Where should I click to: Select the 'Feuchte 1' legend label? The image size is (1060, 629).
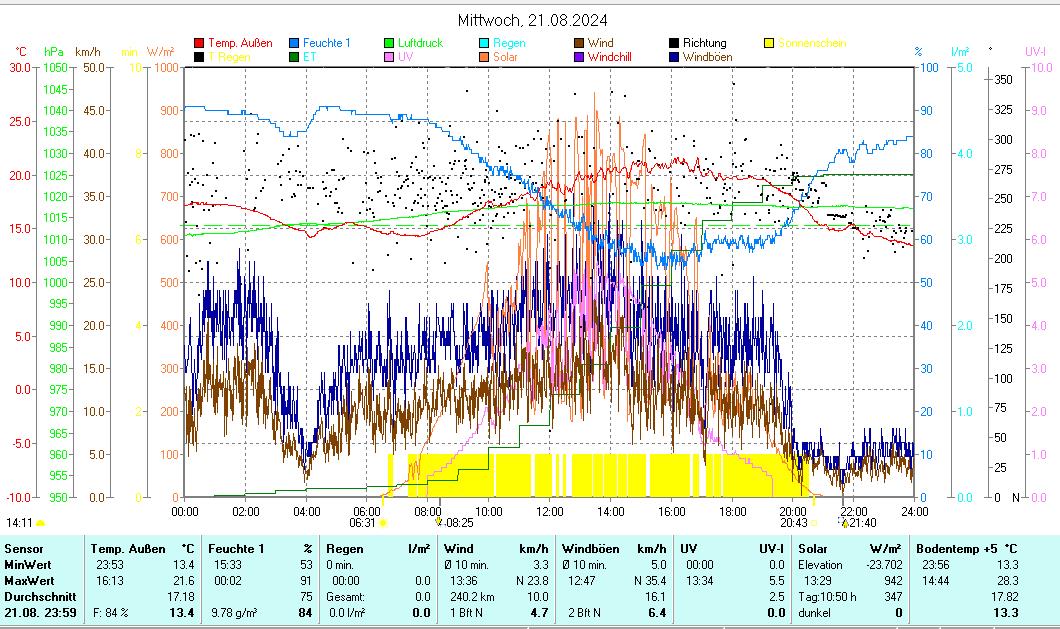coord(327,43)
